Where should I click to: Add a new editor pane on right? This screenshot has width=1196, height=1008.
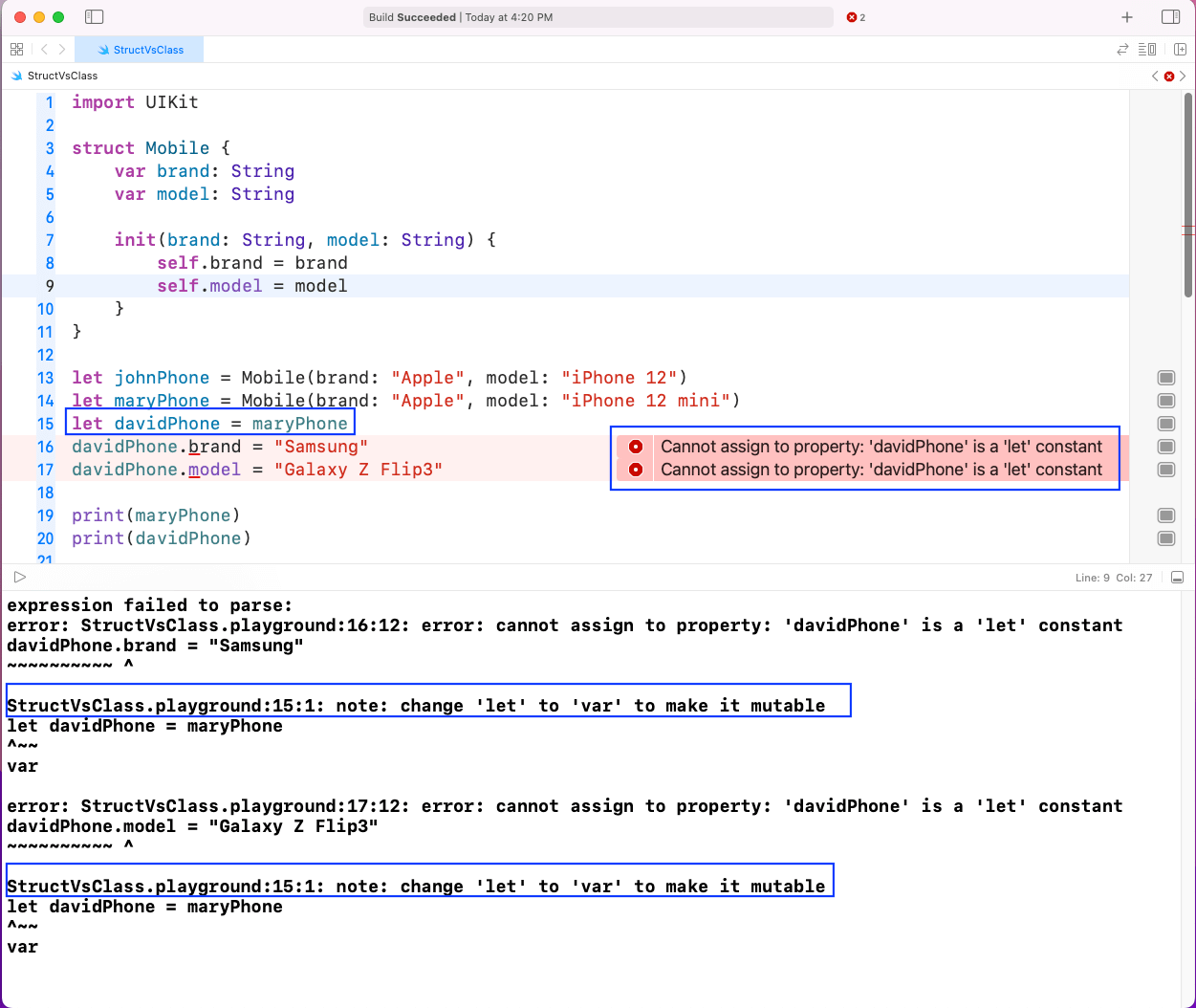(x=1180, y=50)
